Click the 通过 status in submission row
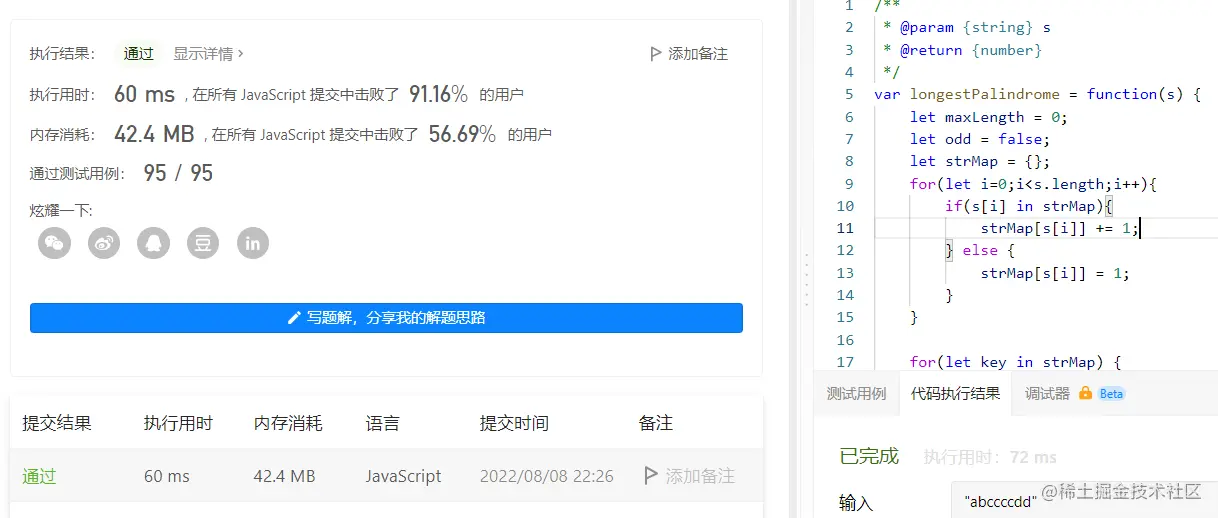Image resolution: width=1218 pixels, height=518 pixels. coord(39,476)
